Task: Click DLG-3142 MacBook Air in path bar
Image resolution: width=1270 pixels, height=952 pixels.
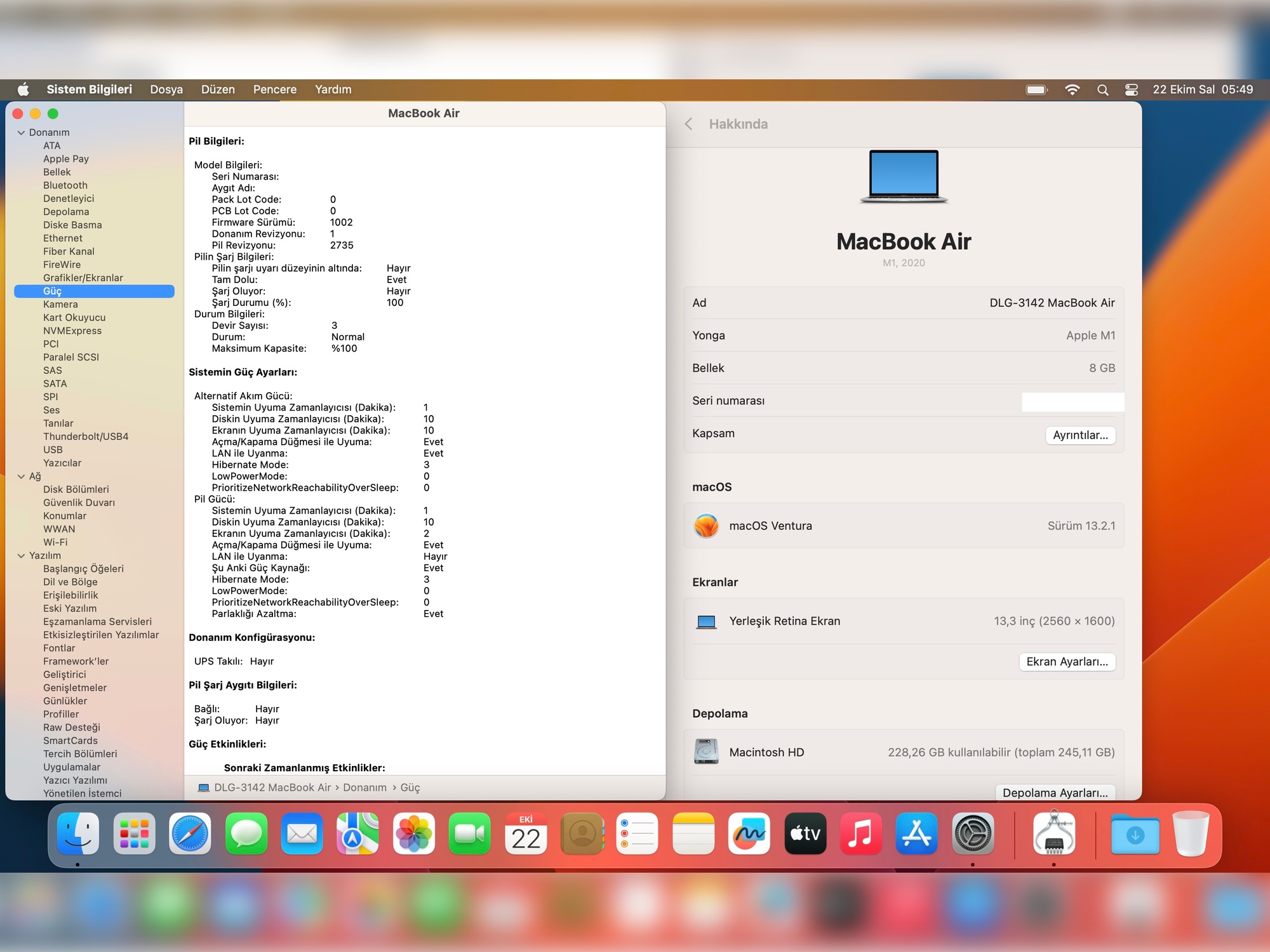Action: point(272,788)
